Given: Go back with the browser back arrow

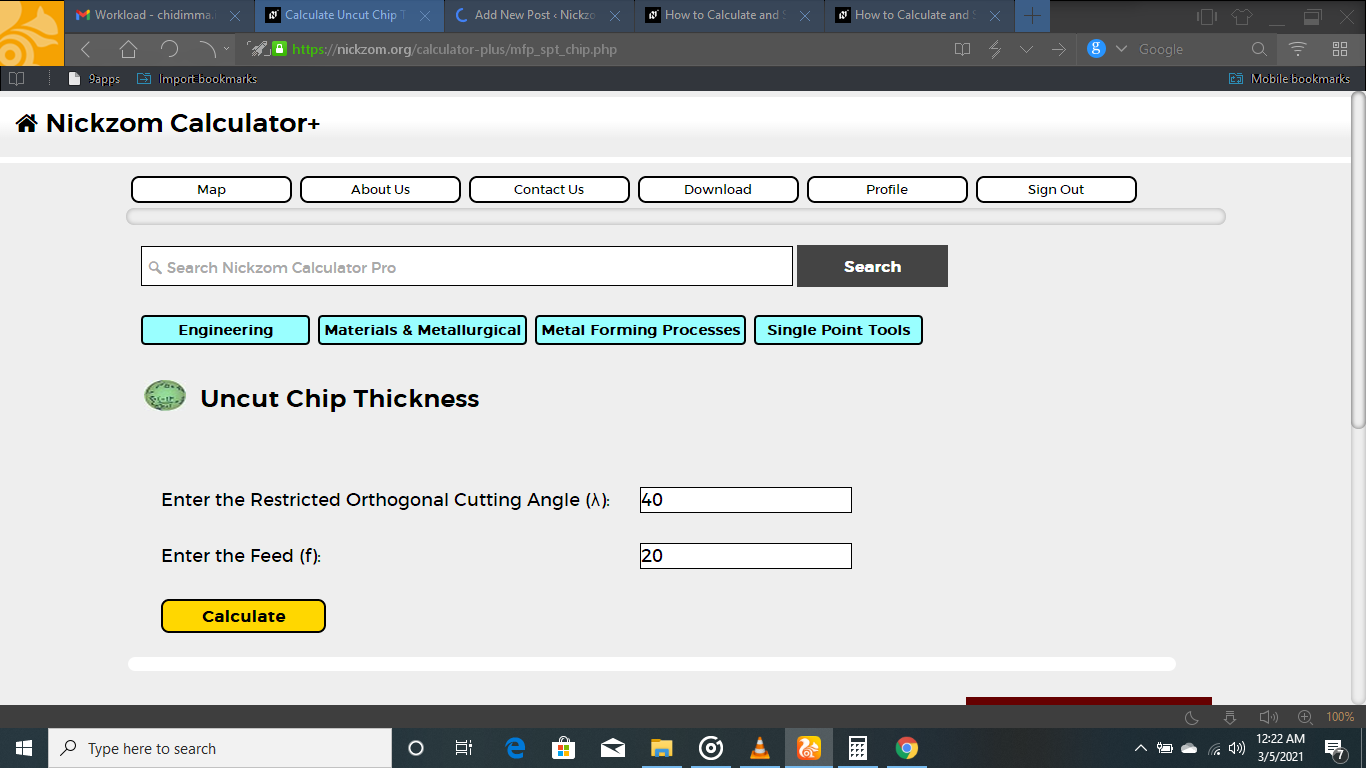Looking at the screenshot, I should point(85,49).
